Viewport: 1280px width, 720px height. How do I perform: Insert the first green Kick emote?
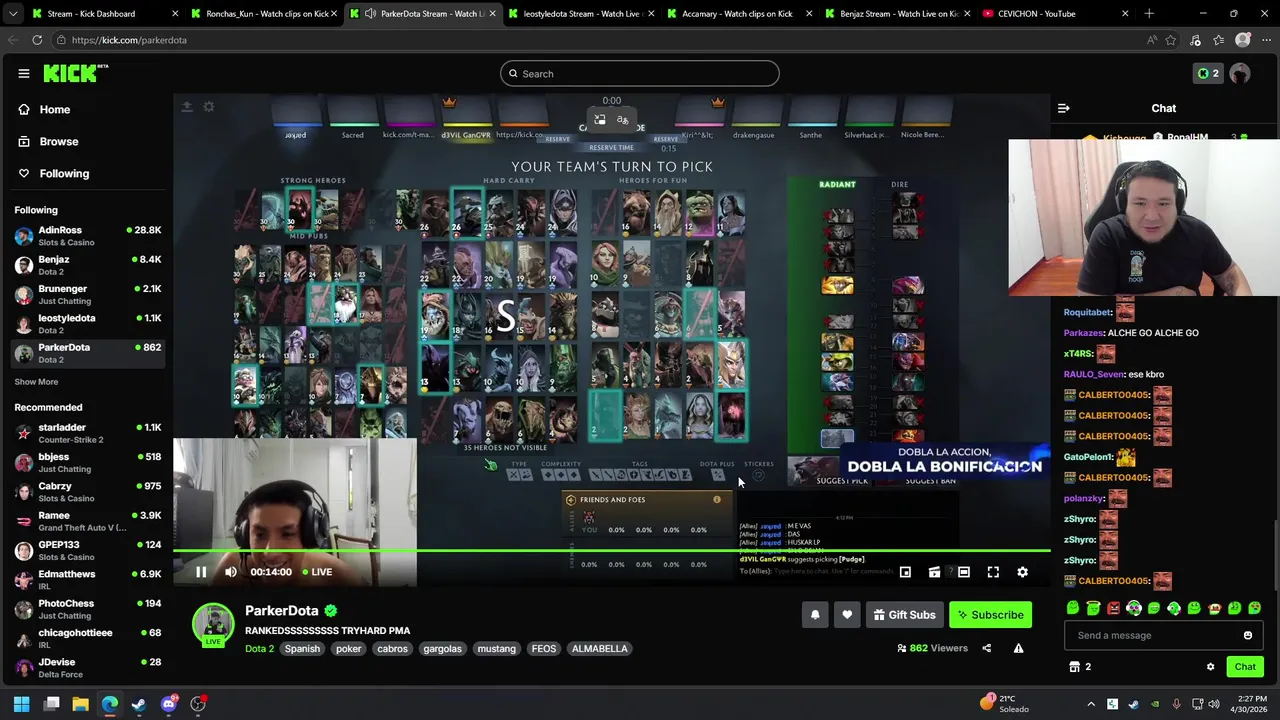point(1073,608)
